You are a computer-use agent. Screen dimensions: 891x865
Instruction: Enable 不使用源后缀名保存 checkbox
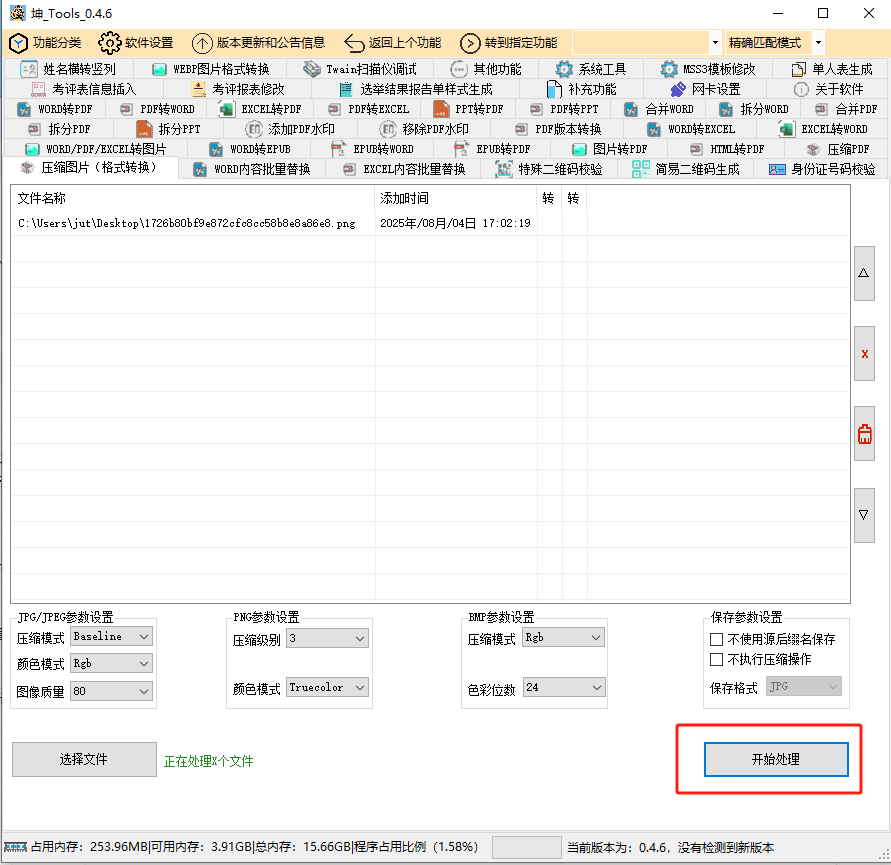(x=716, y=639)
